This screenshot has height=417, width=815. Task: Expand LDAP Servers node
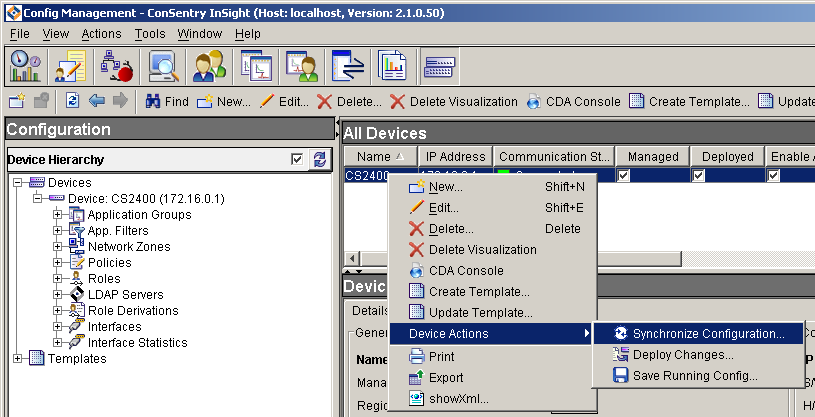[x=57, y=295]
